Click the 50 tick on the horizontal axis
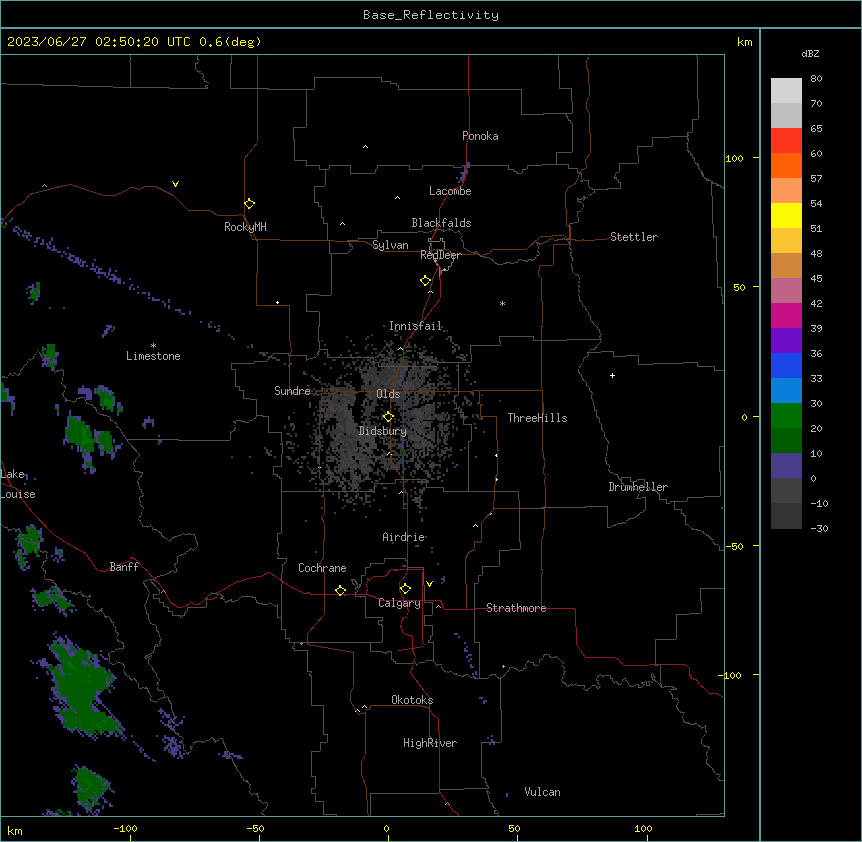This screenshot has width=862, height=842. click(x=514, y=828)
